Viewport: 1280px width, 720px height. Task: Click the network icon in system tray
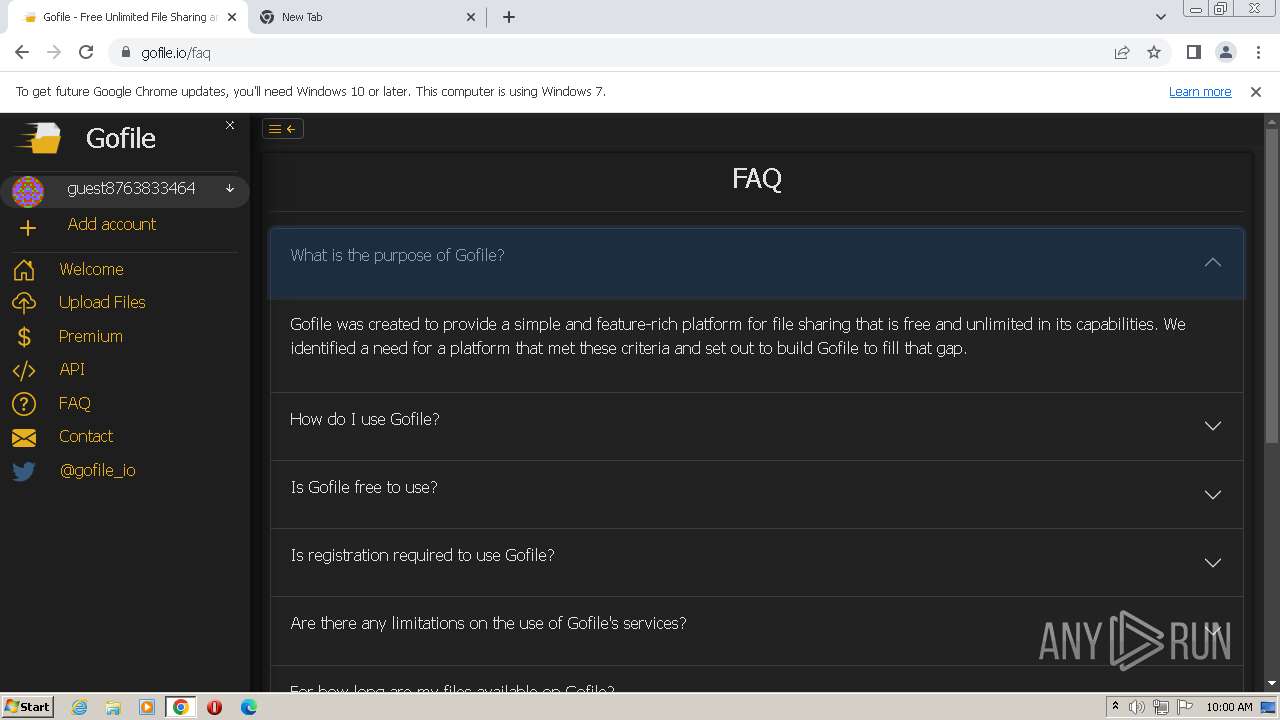(1161, 707)
